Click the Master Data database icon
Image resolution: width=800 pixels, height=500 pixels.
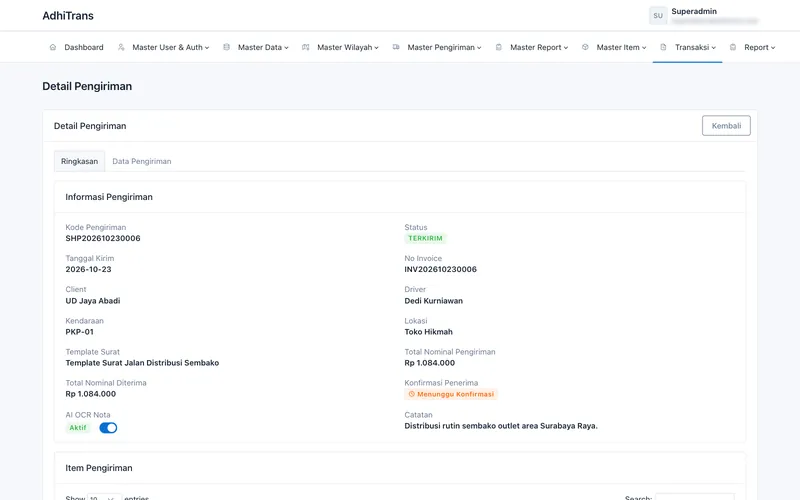(x=227, y=47)
